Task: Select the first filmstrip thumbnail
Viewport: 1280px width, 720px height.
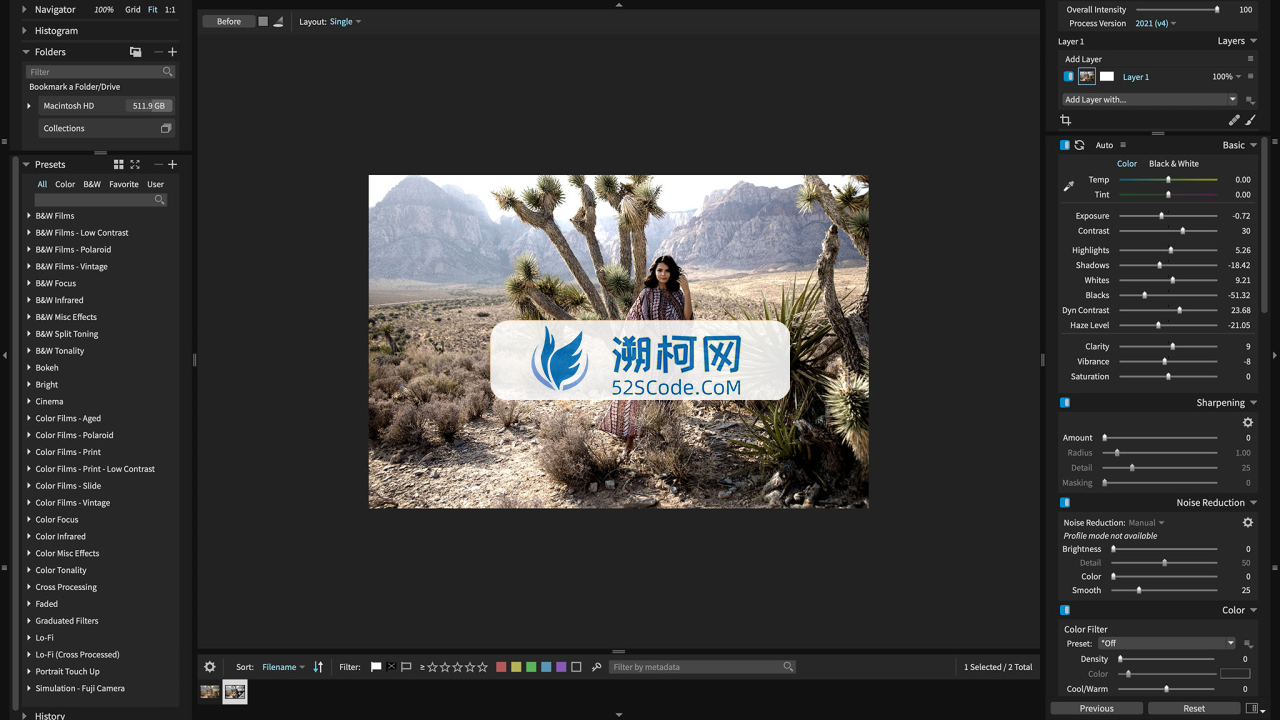Action: tap(209, 691)
